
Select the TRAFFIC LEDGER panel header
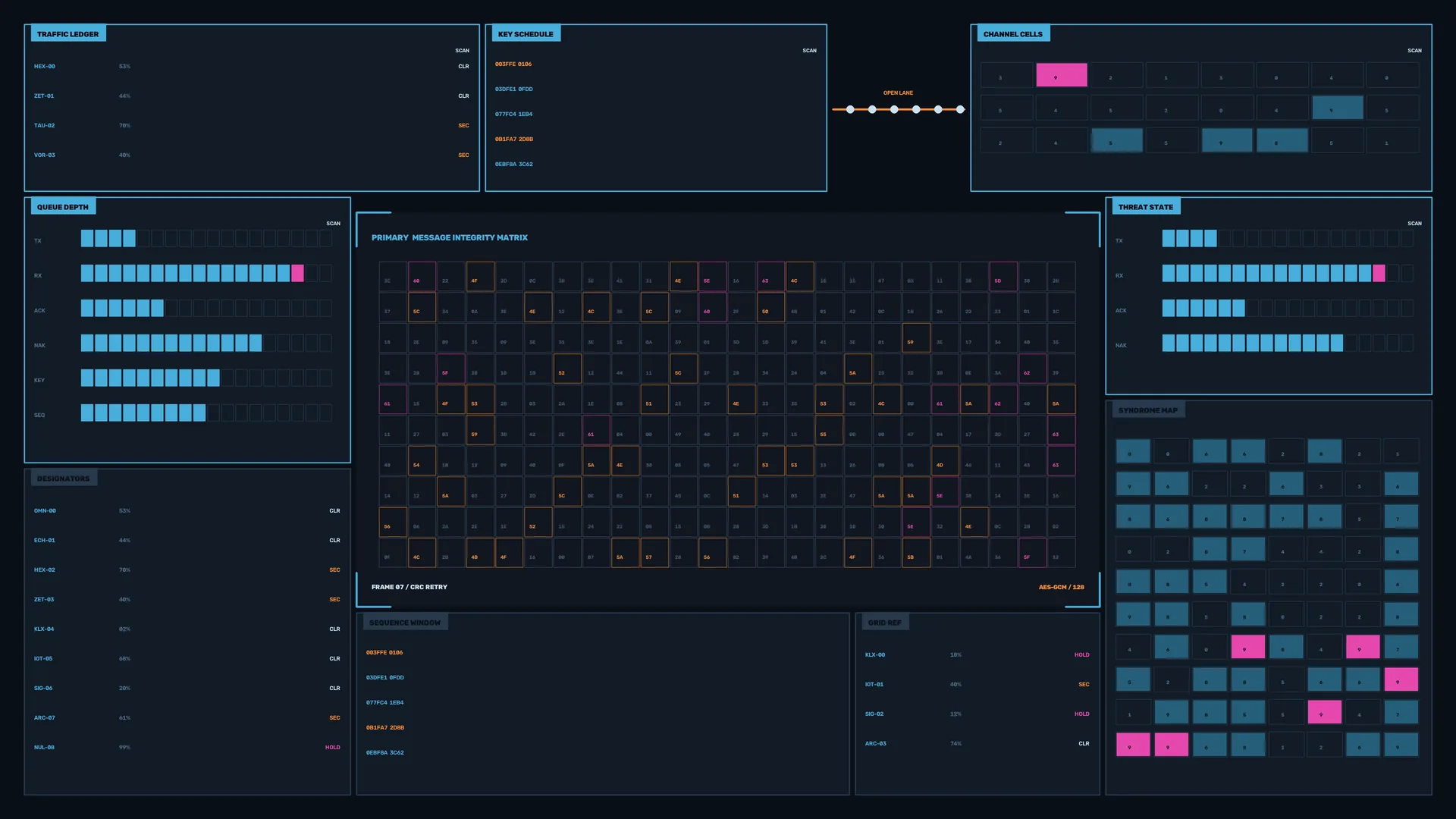click(x=68, y=34)
